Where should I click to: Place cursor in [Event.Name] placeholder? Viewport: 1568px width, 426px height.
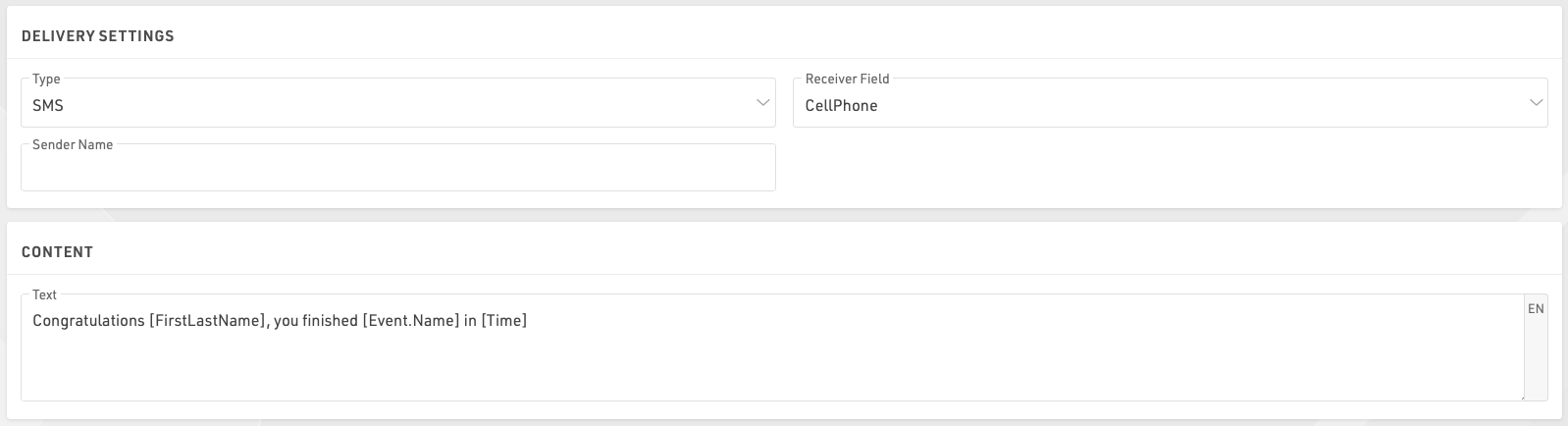pos(411,321)
